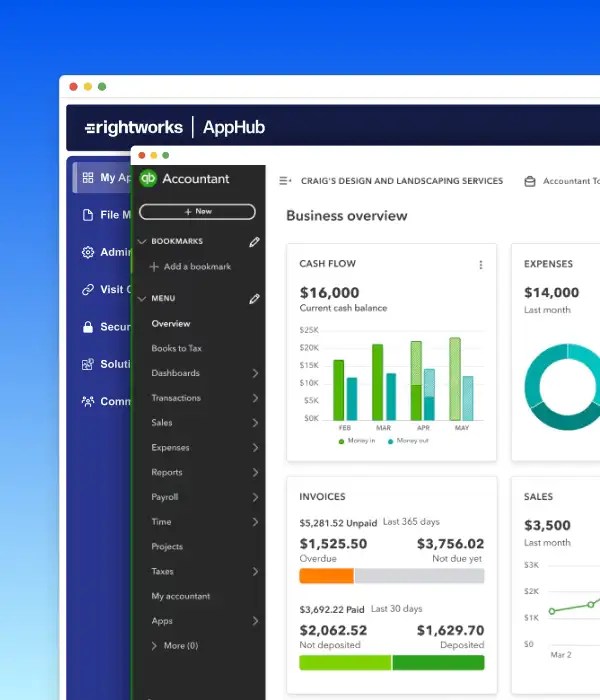Click the Money out legend dot

point(391,442)
